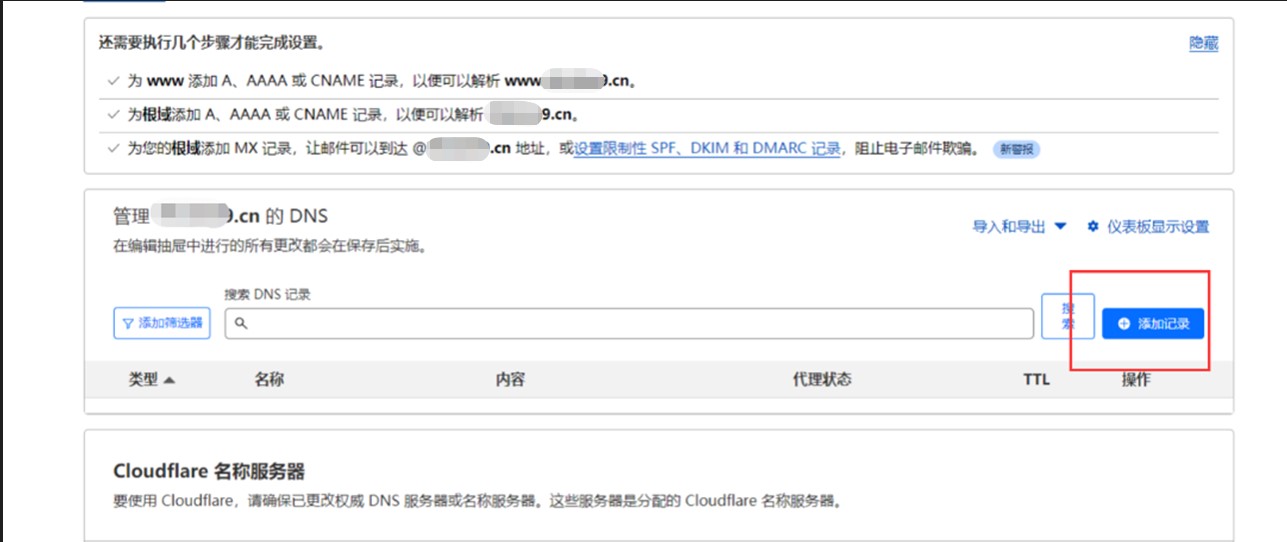Click the plus icon on 添加记录

(x=1124, y=324)
